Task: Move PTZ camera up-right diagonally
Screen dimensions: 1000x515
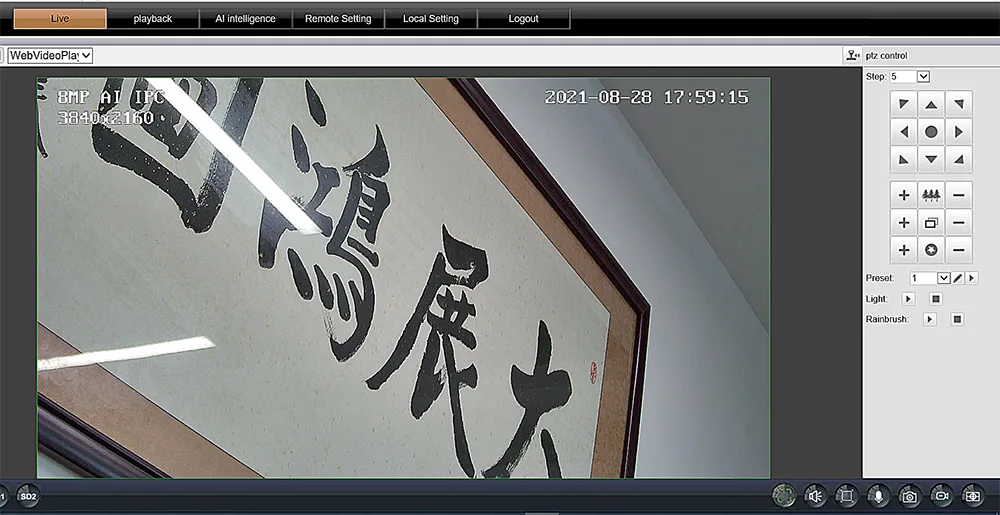Action: (959, 104)
